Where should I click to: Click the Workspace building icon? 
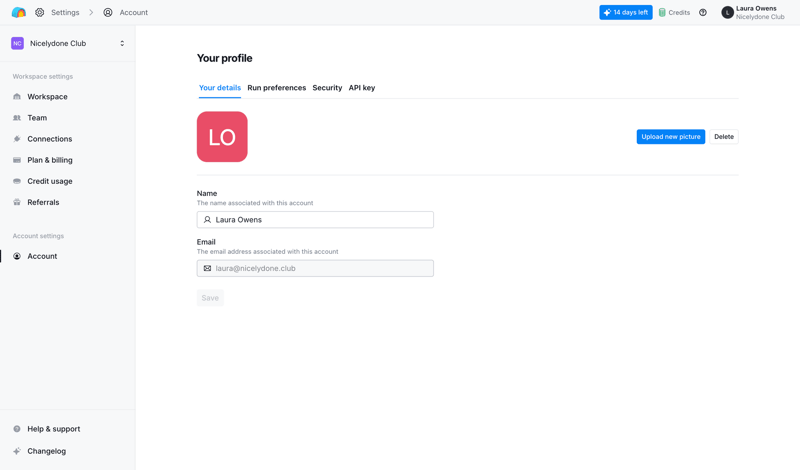[x=17, y=96]
